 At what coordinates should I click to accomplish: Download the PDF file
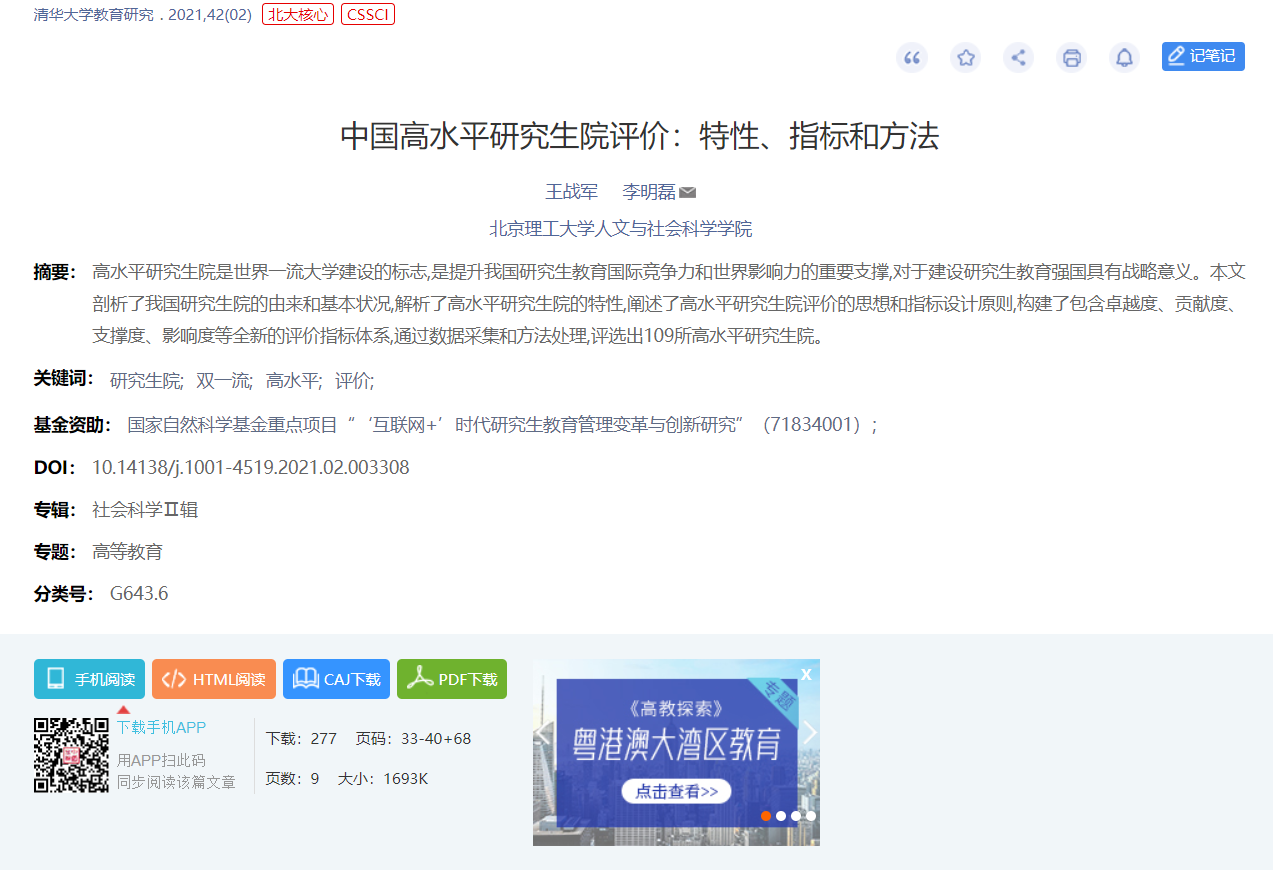point(452,679)
